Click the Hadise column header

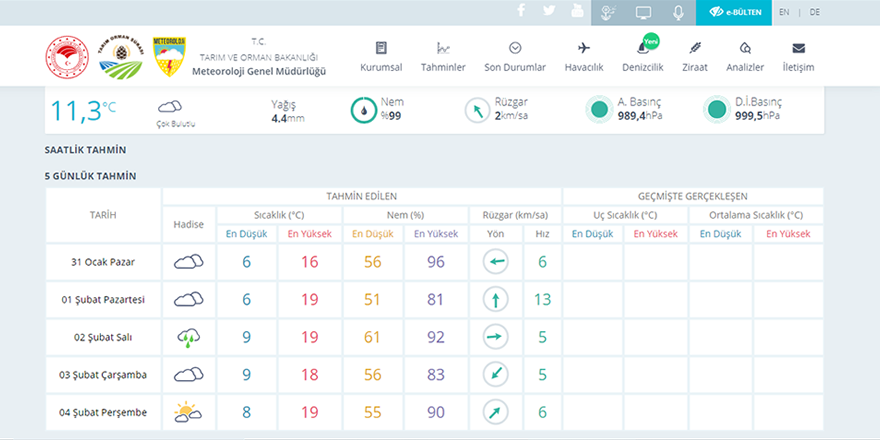pos(189,224)
